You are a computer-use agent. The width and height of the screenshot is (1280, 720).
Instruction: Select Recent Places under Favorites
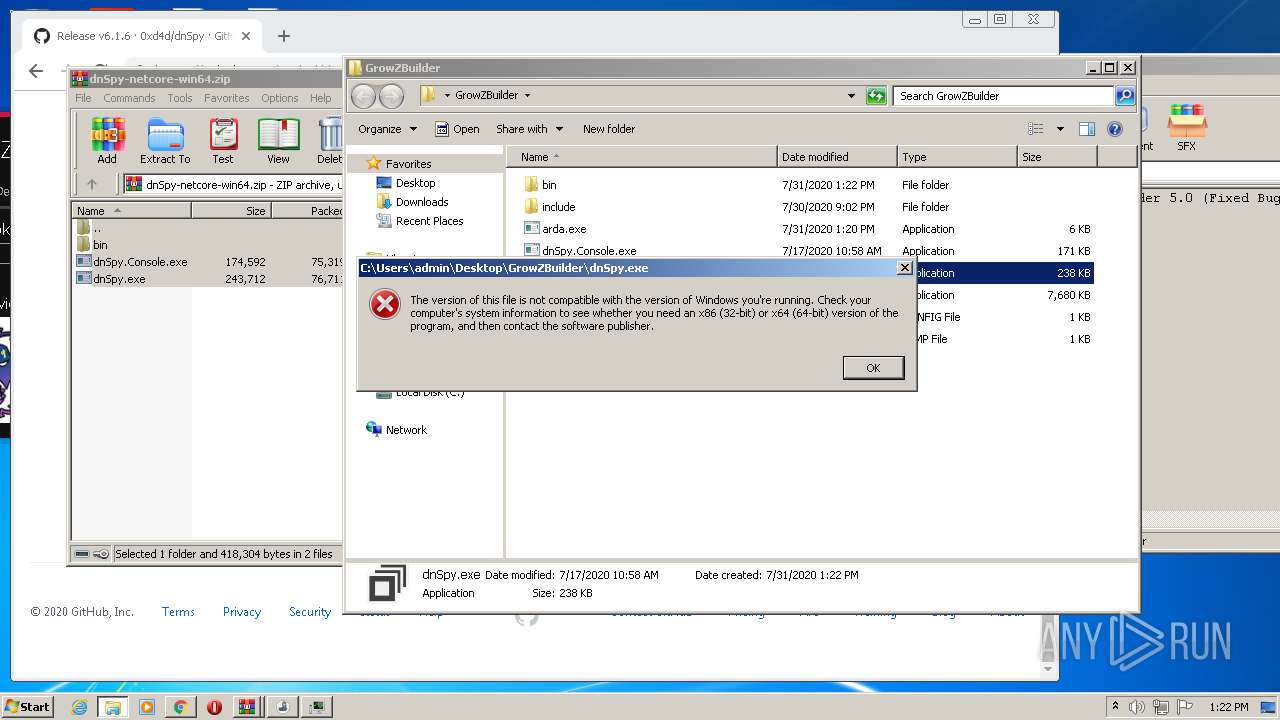coord(429,221)
